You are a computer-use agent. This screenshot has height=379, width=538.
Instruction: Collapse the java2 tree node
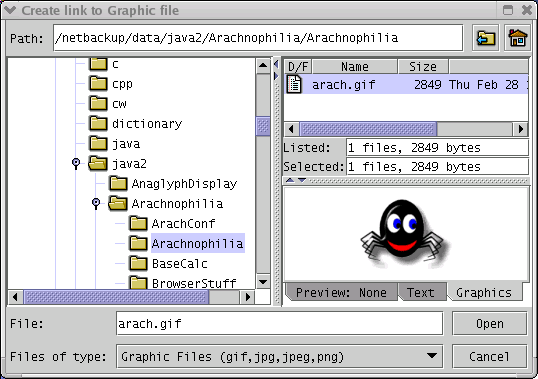point(76,163)
